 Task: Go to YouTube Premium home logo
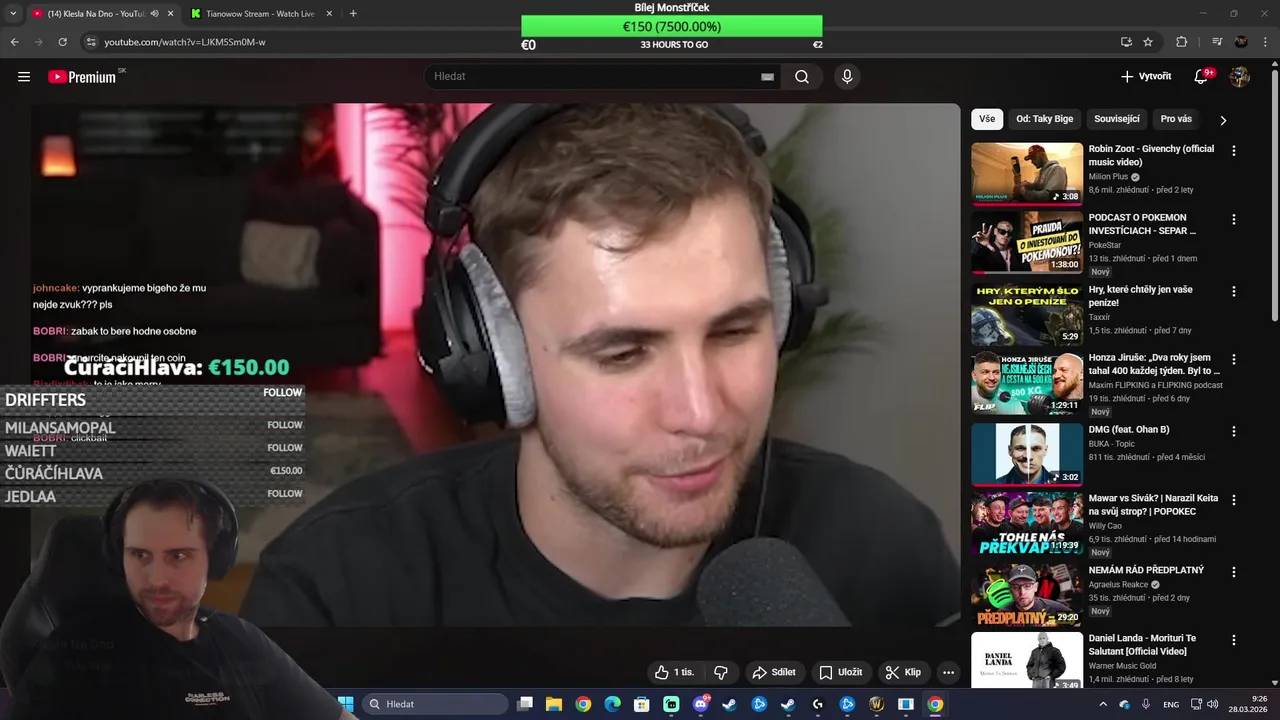tap(82, 77)
